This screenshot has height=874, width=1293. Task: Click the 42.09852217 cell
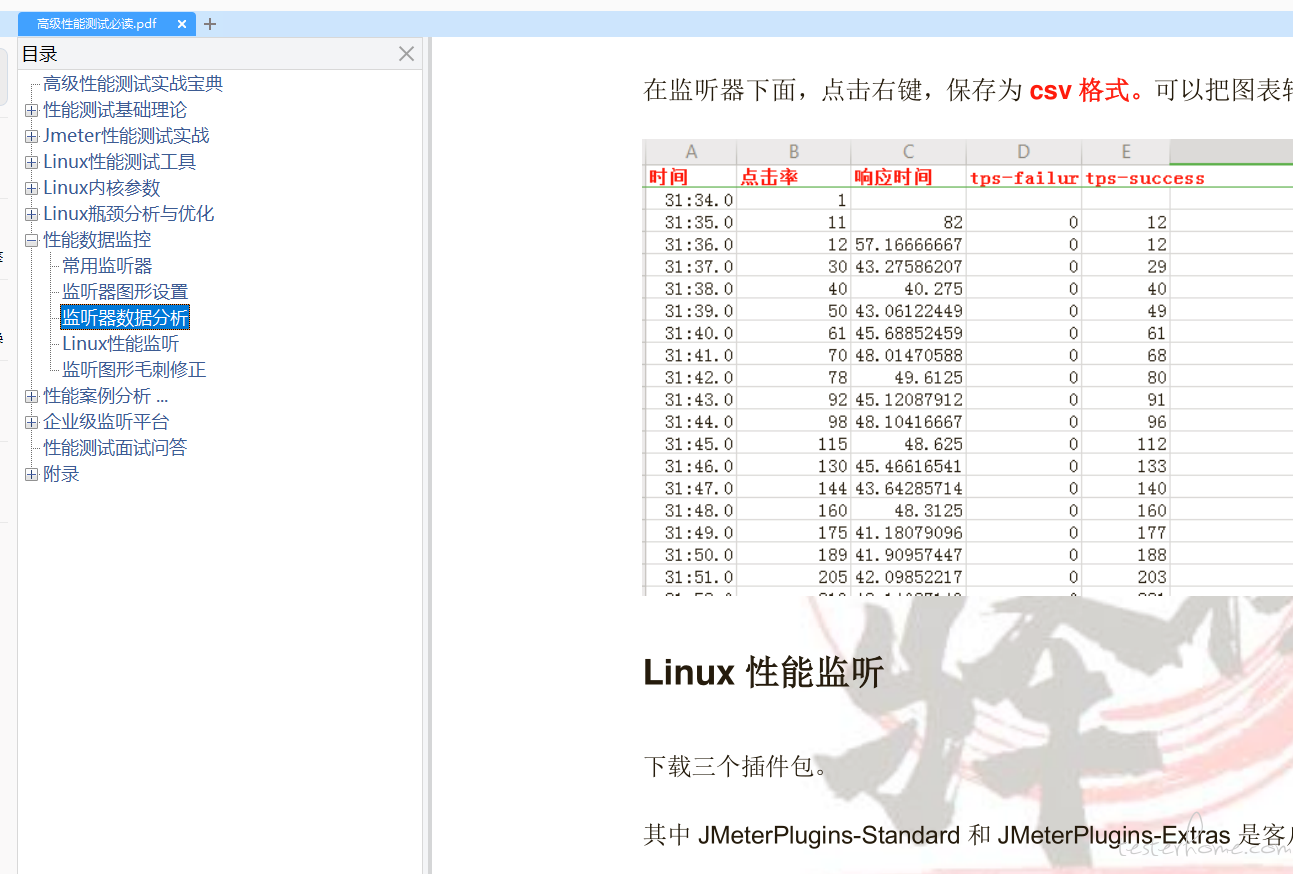click(x=908, y=576)
